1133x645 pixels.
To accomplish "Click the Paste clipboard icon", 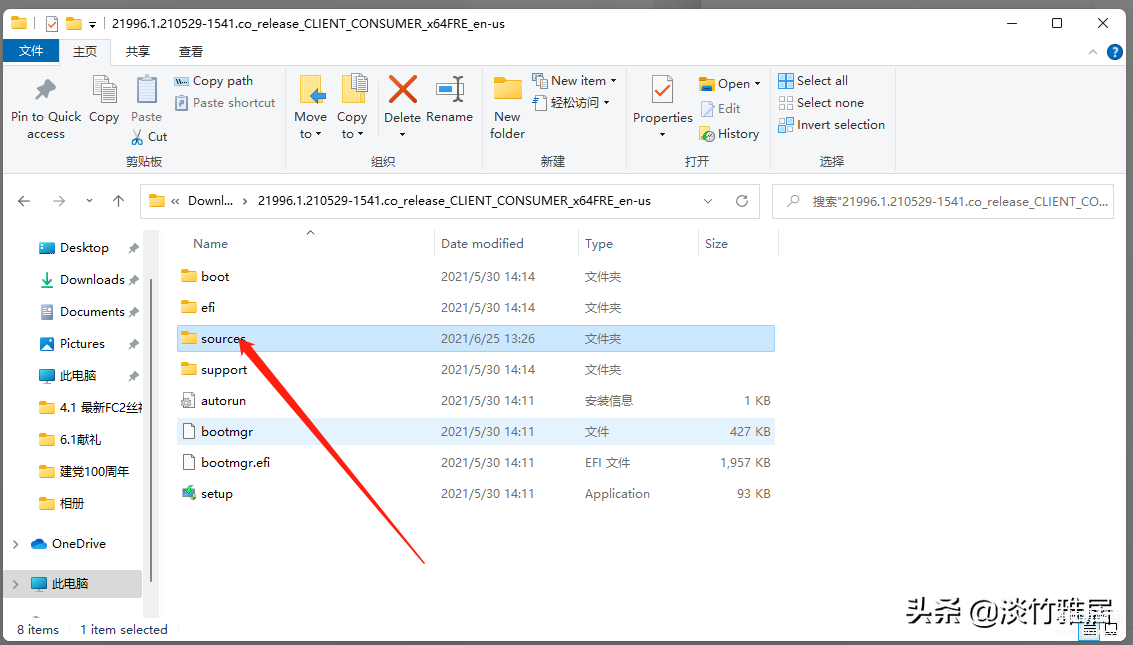I will tap(147, 90).
